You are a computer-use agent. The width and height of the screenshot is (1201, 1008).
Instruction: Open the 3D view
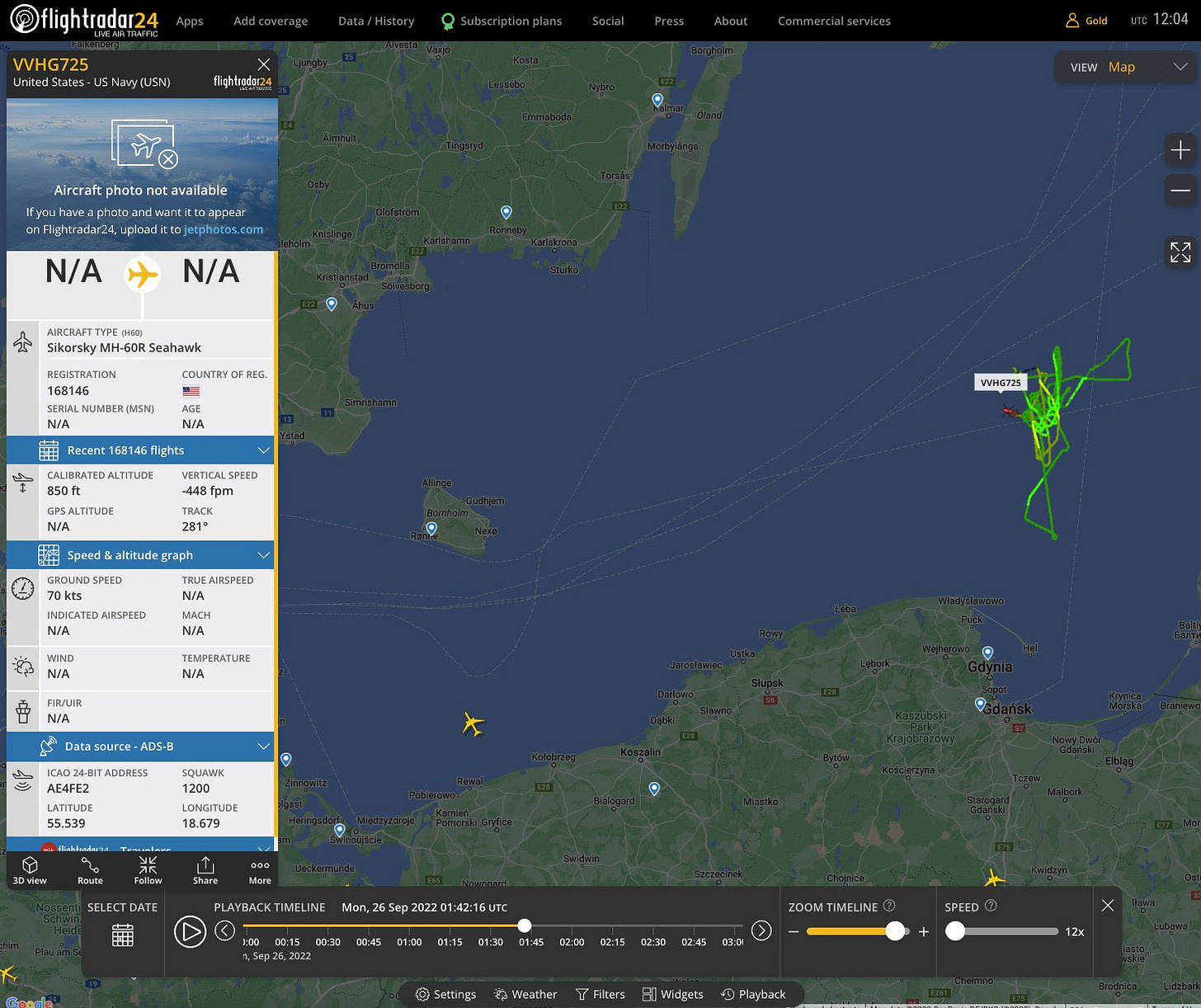tap(30, 870)
